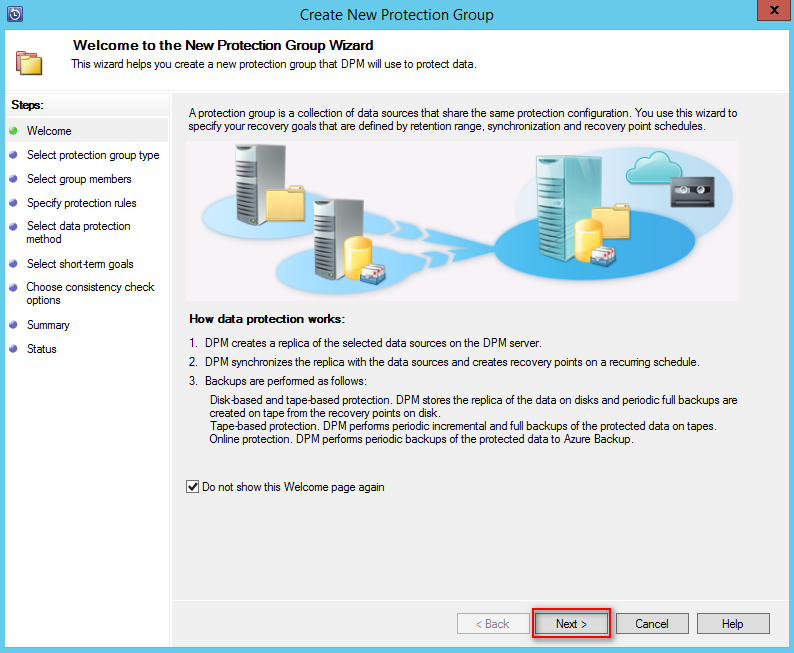The height and width of the screenshot is (653, 794).
Task: Click the cloud icon in the illustration
Action: 653,168
